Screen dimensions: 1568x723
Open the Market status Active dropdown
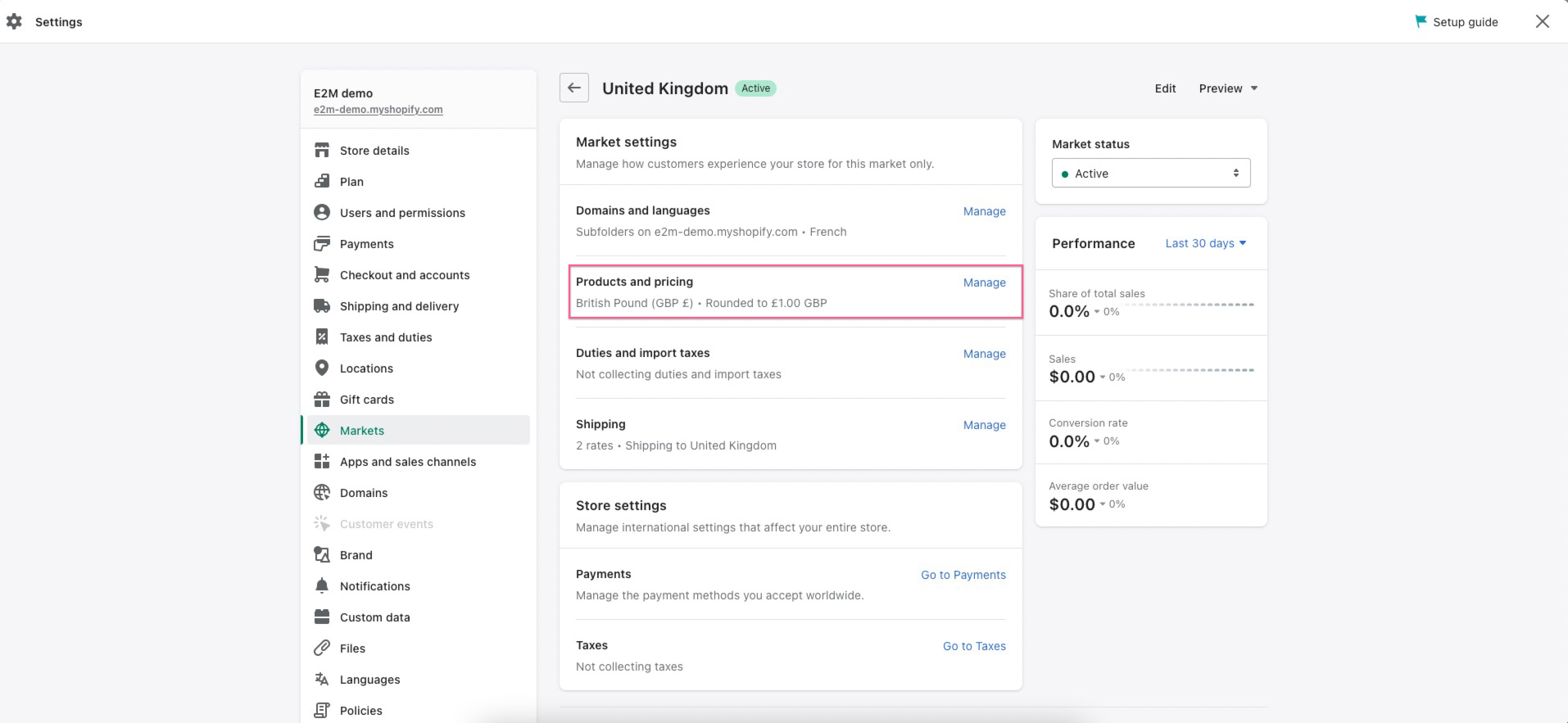(1150, 174)
